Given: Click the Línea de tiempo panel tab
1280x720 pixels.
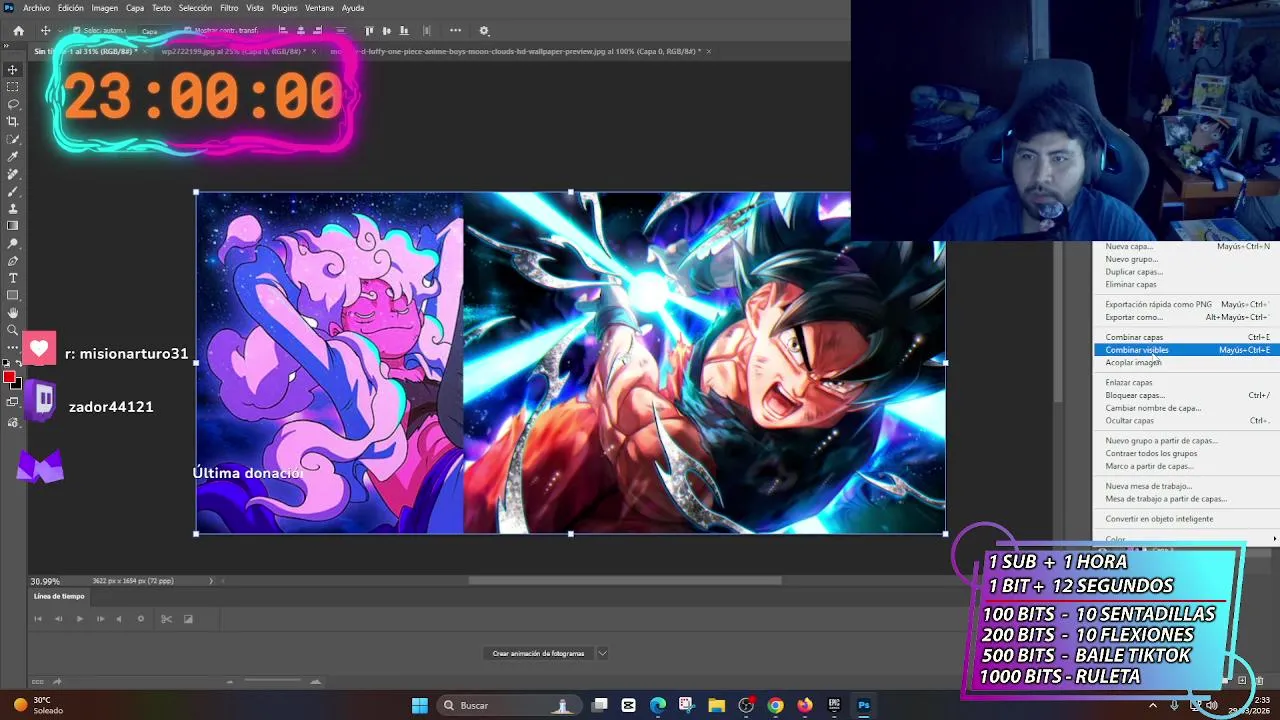Looking at the screenshot, I should click(59, 596).
